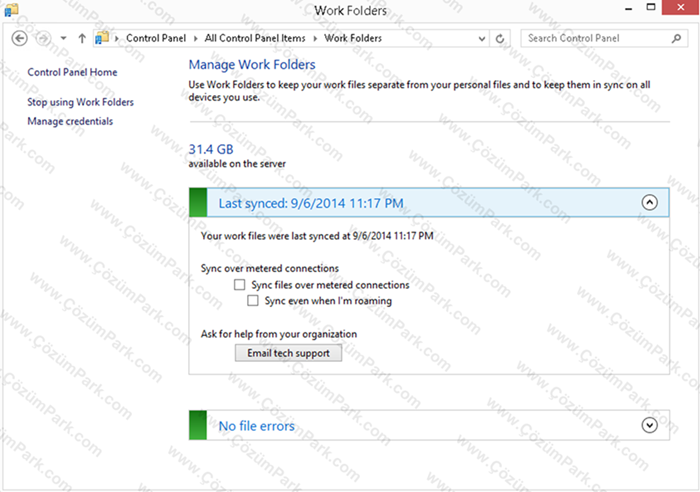Click green status bar beside Last synced
The image size is (700, 492).
(x=198, y=203)
